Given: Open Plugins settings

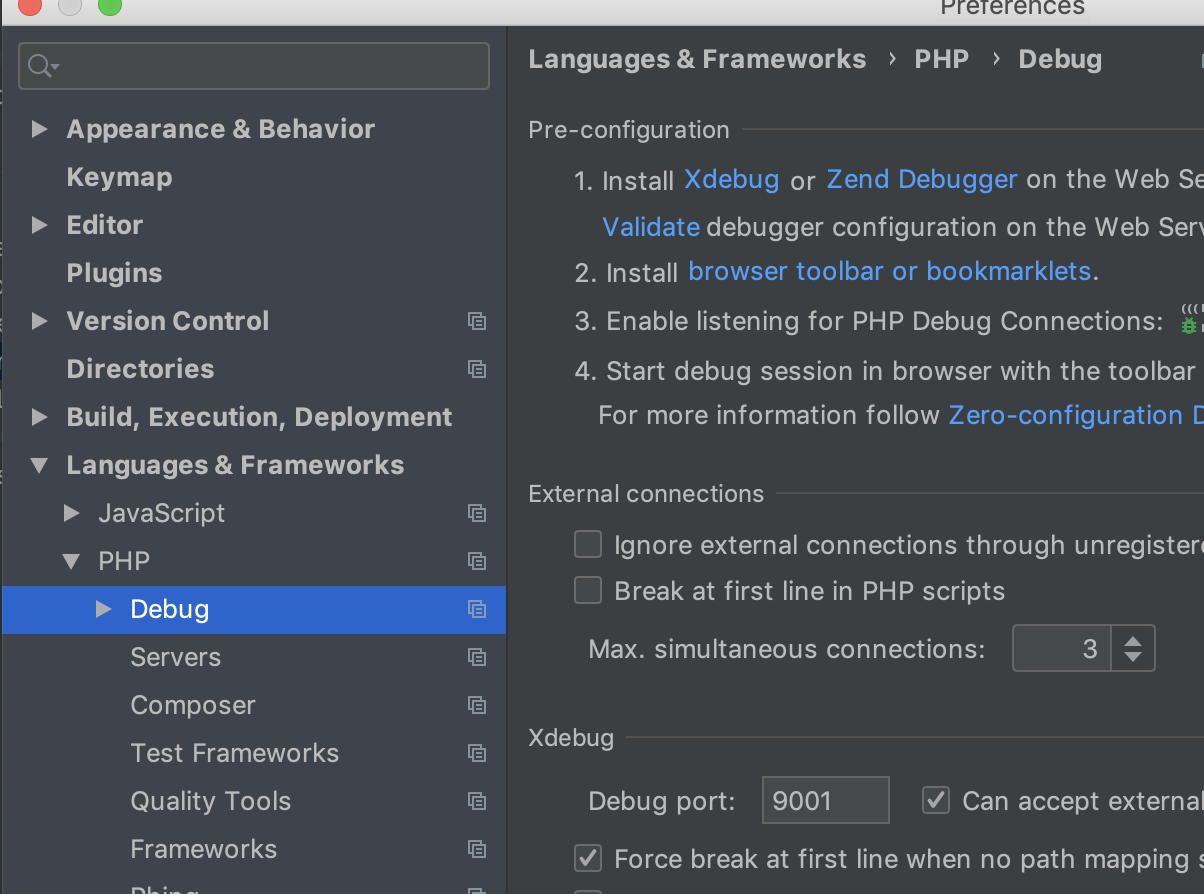Looking at the screenshot, I should tap(114, 273).
